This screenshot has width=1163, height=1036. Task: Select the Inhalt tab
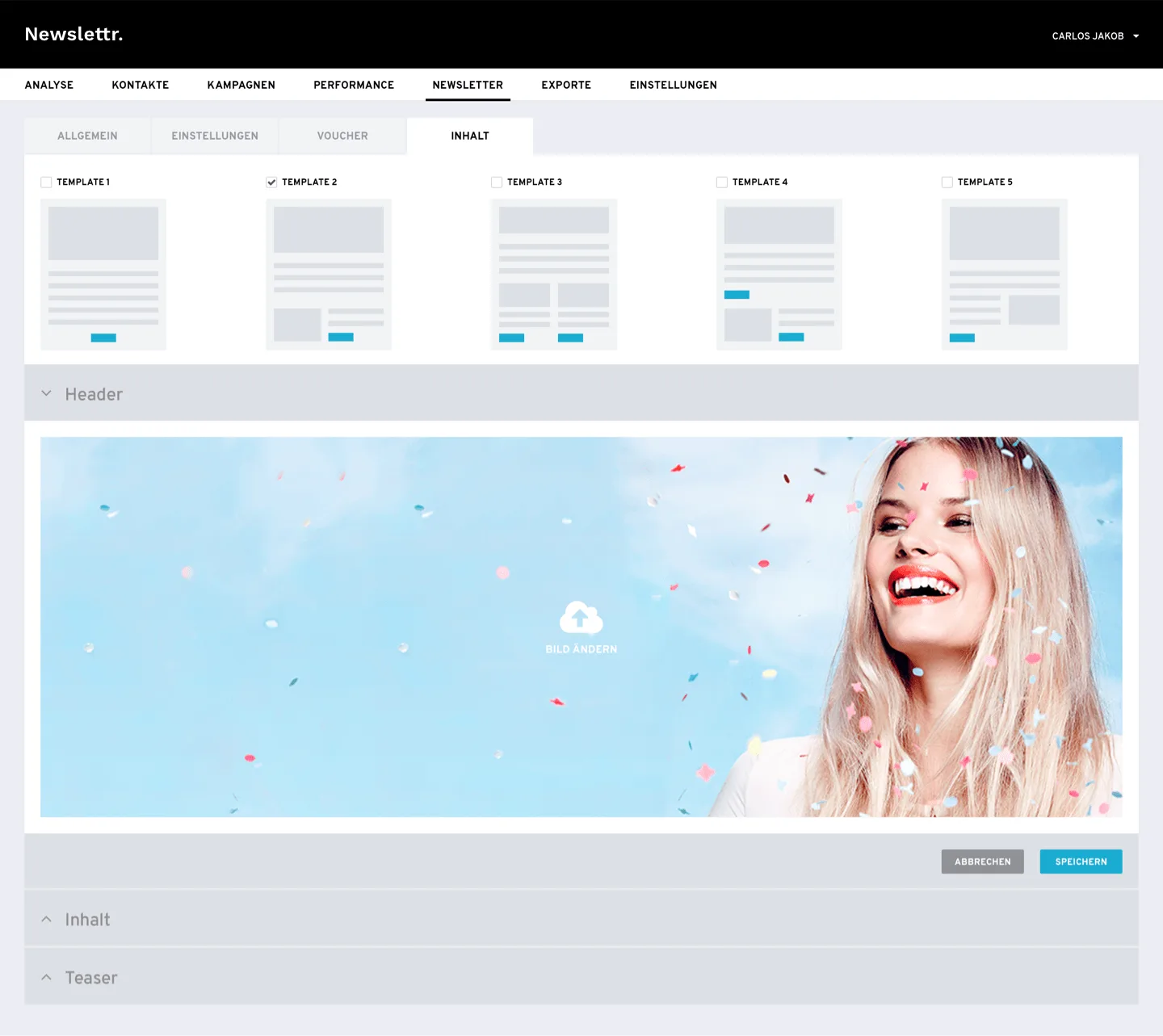[x=470, y=136]
